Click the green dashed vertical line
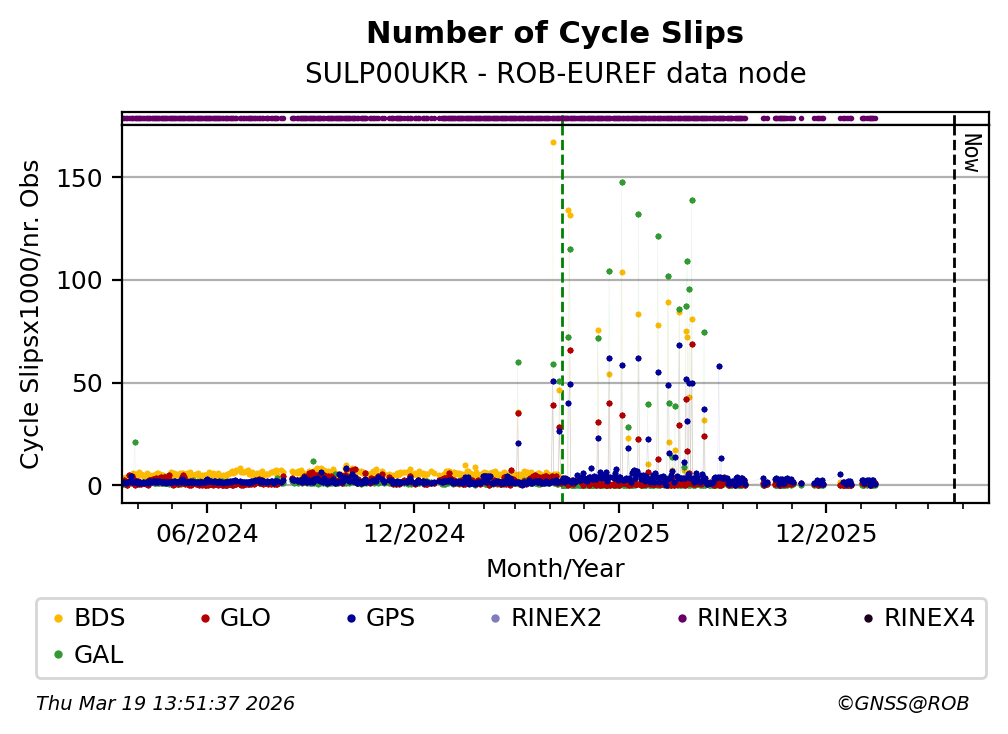Viewport: 1008px width, 734px height. click(562, 300)
